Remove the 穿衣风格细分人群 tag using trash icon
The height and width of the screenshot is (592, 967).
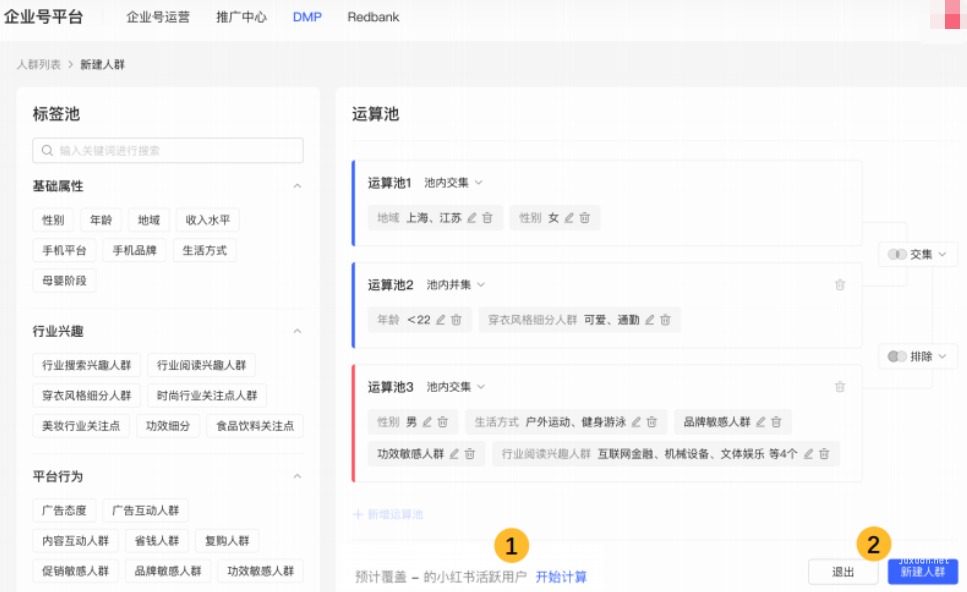click(664, 319)
